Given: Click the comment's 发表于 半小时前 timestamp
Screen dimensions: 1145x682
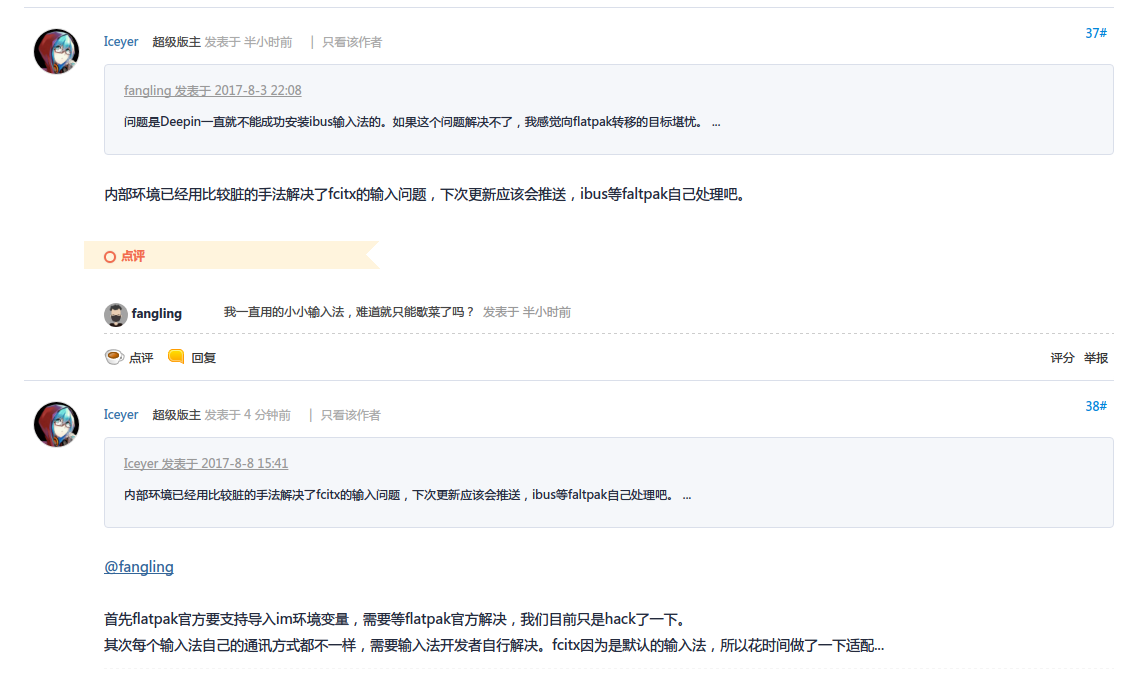Looking at the screenshot, I should [526, 313].
